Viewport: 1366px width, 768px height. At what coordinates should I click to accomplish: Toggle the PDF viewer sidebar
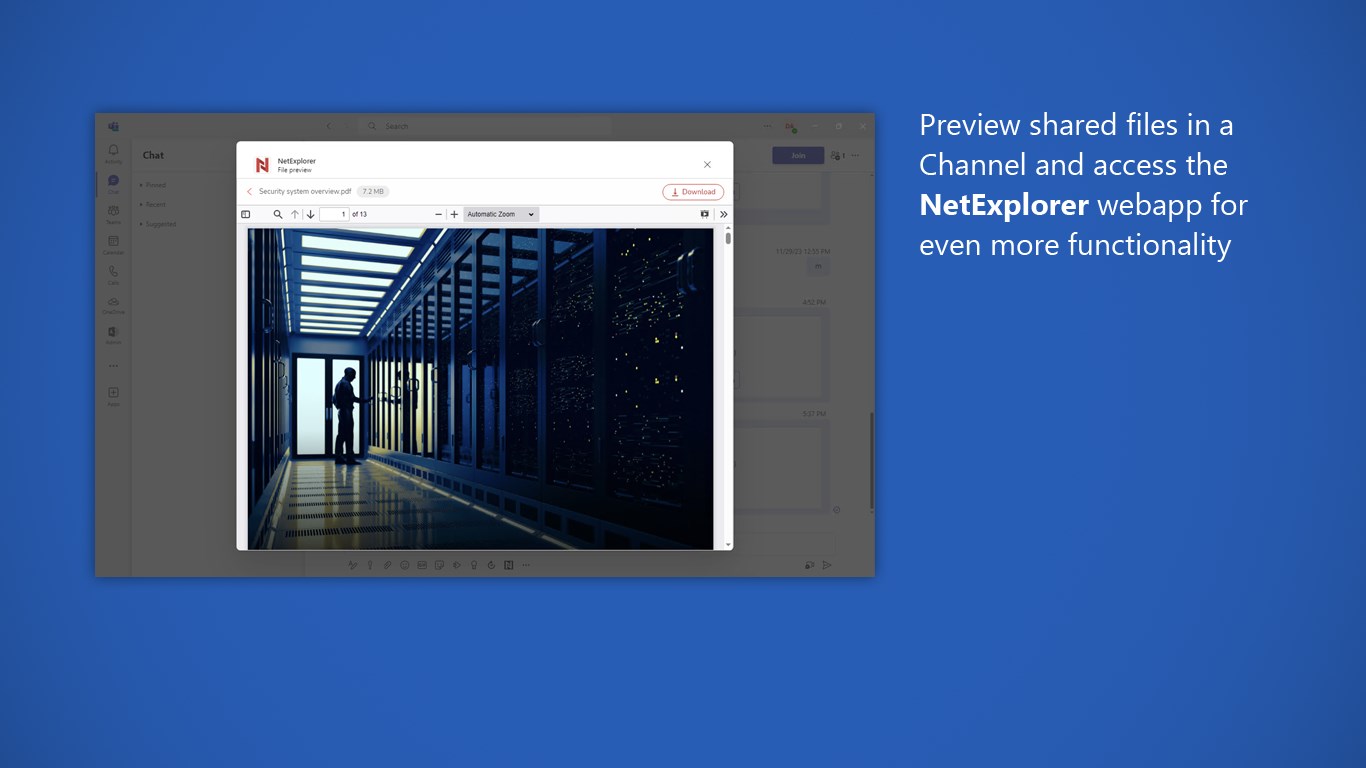(x=246, y=214)
